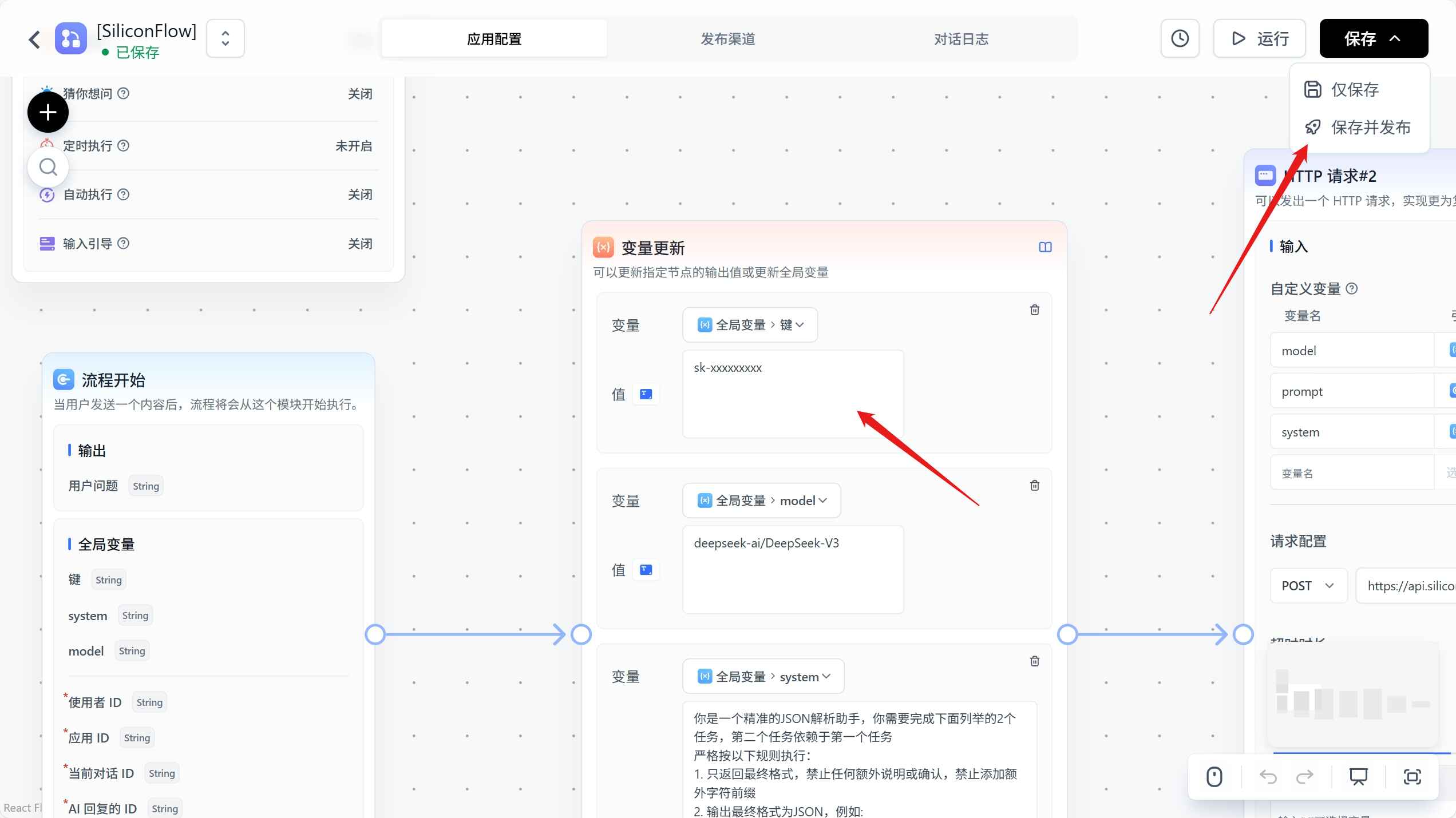
Task: Select the redo icon in the bottom toolbar
Action: coord(1306,777)
